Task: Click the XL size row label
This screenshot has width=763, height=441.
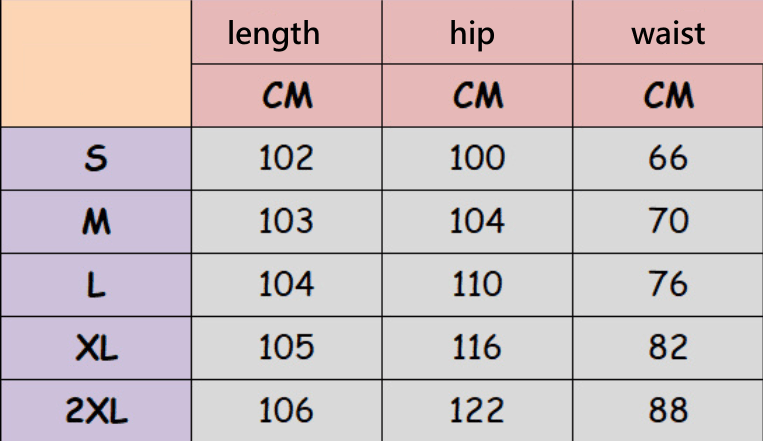Action: pos(96,348)
